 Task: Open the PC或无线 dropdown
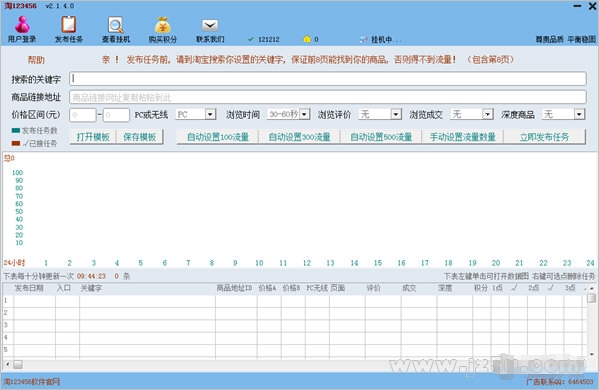(x=210, y=114)
